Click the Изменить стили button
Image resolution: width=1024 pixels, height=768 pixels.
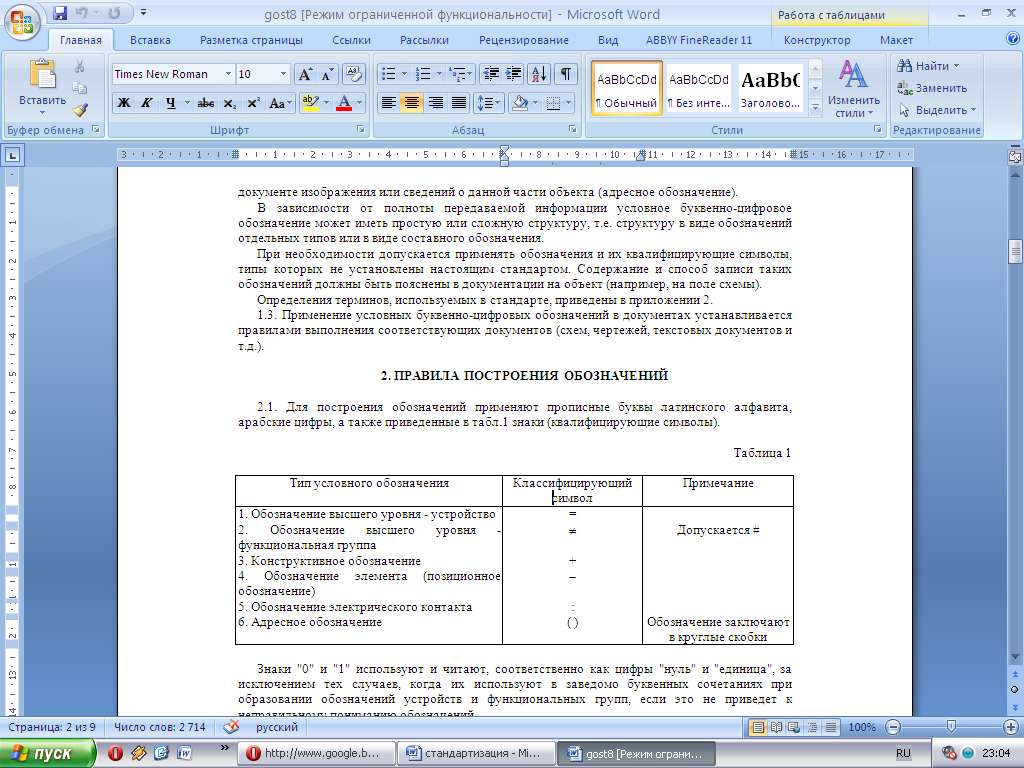(x=854, y=89)
